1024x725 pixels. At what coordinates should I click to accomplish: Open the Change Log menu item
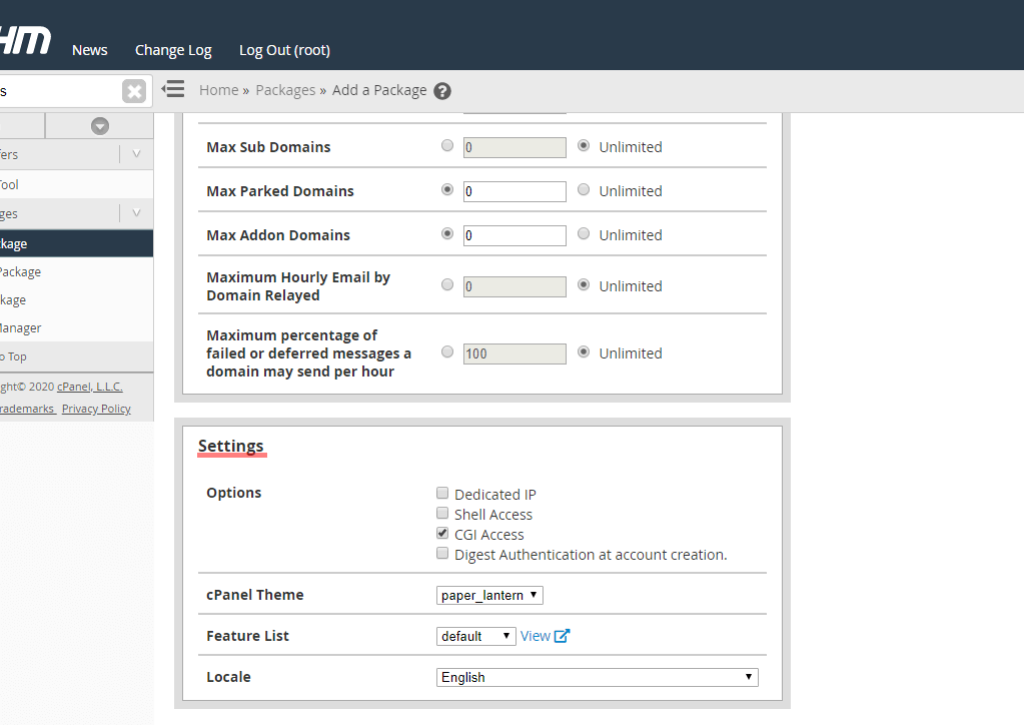173,50
